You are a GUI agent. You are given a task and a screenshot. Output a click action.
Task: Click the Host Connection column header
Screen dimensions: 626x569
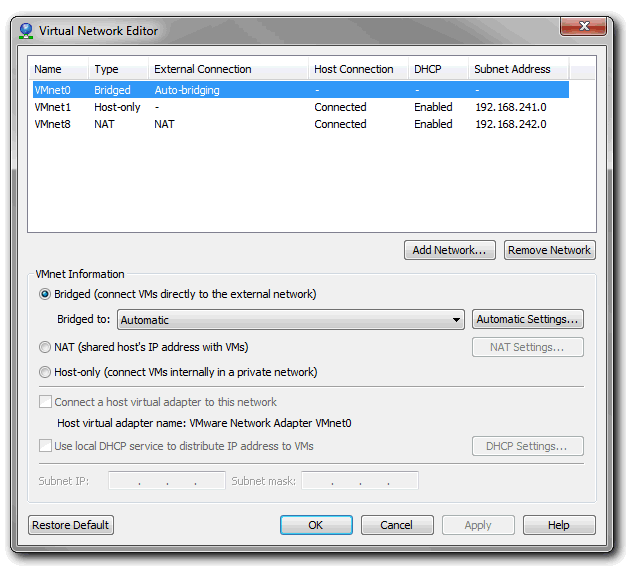click(x=359, y=69)
